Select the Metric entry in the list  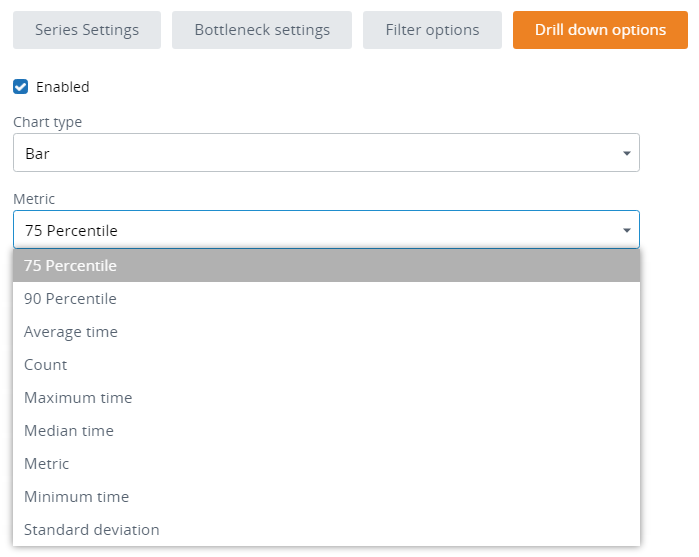(47, 464)
